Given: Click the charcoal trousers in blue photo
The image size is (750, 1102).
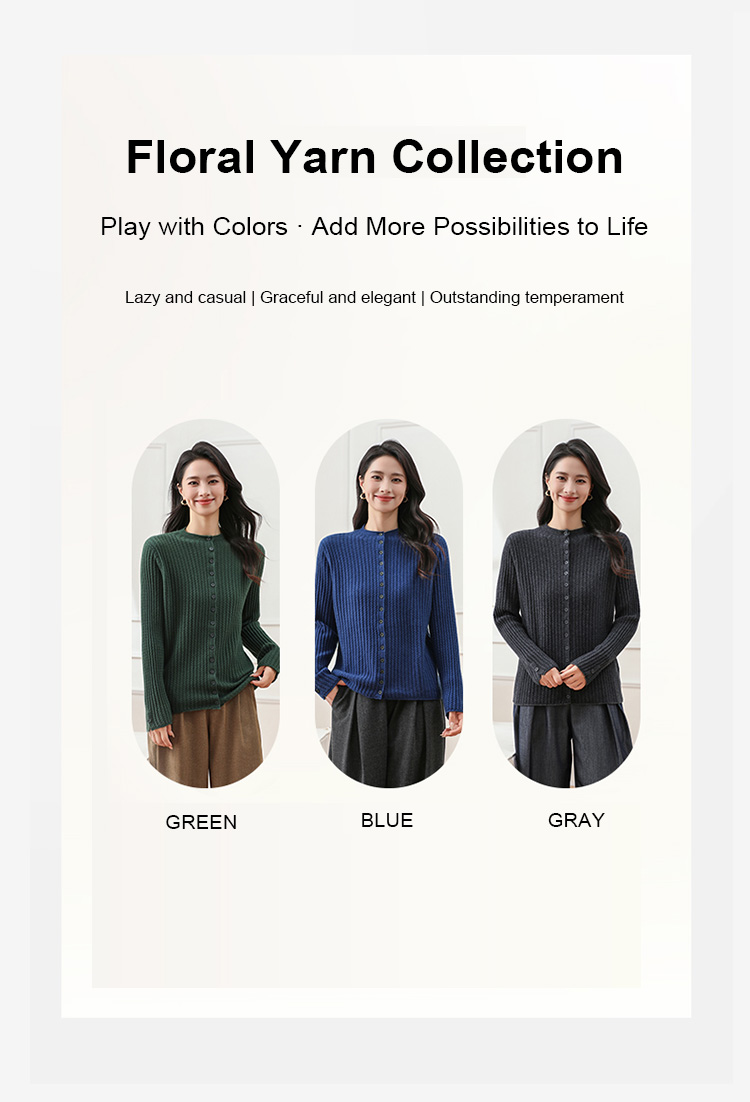Looking at the screenshot, I should (x=389, y=738).
